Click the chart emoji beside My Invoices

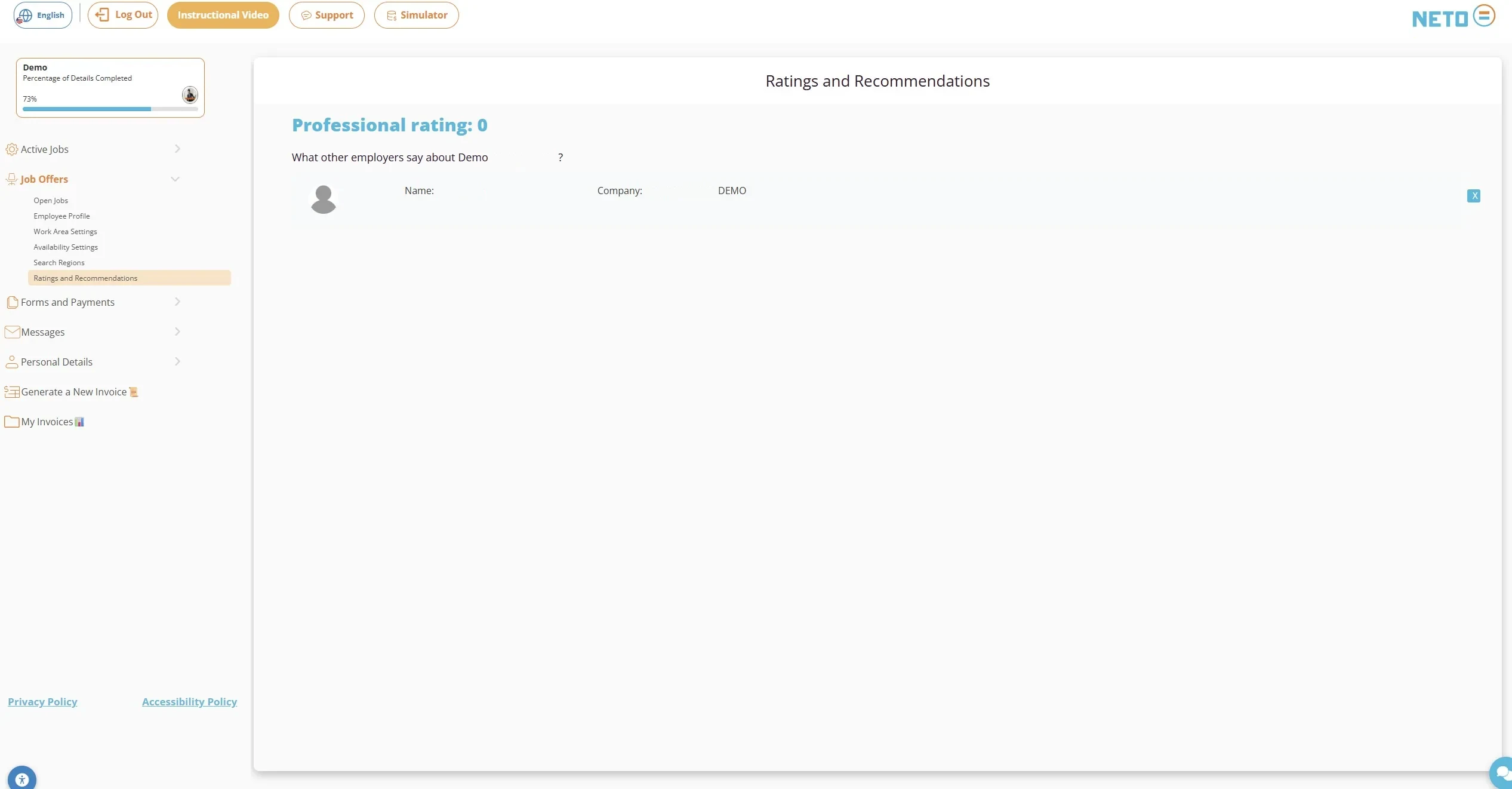(x=79, y=422)
